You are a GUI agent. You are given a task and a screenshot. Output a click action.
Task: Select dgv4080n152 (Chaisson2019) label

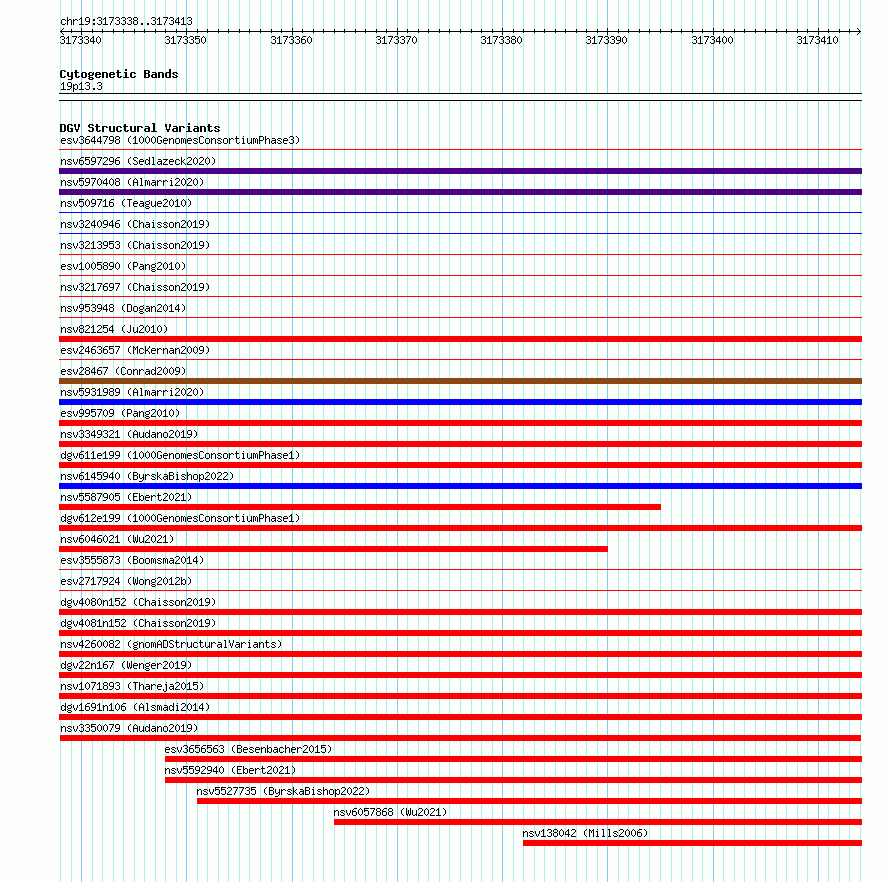[138, 602]
